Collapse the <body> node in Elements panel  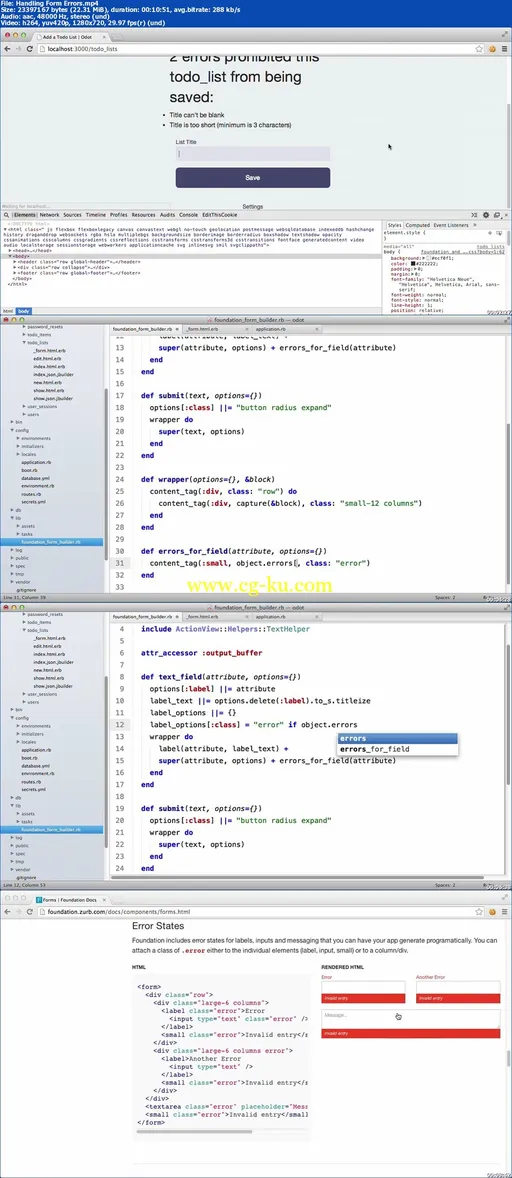pos(10,256)
